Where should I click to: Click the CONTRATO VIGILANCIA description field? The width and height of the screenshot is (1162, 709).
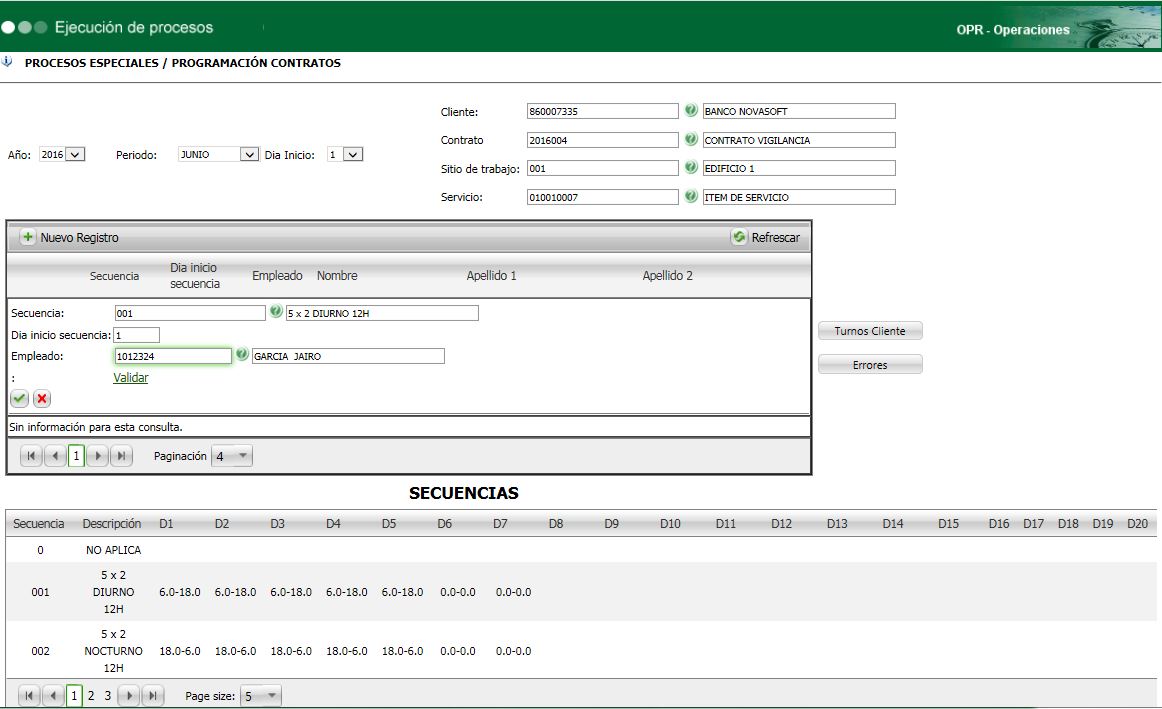click(x=799, y=140)
